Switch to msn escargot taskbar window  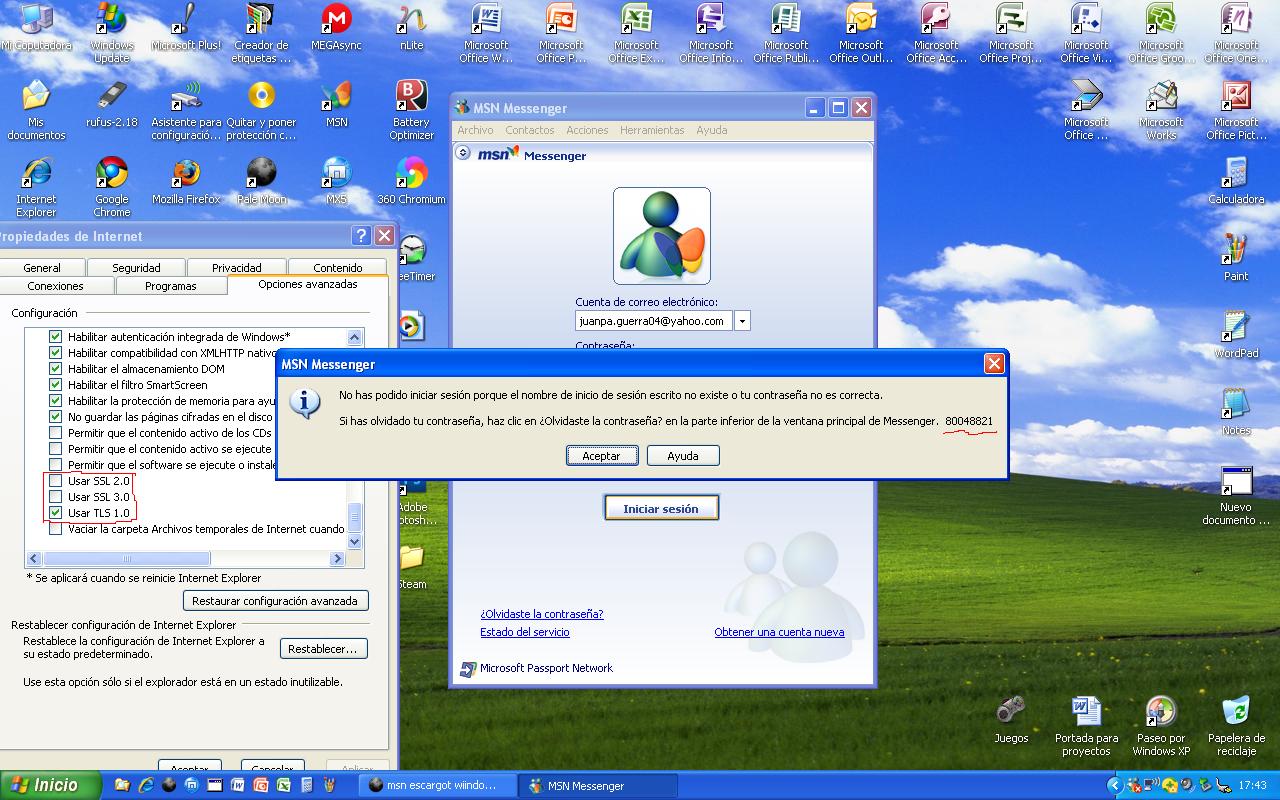click(x=438, y=785)
